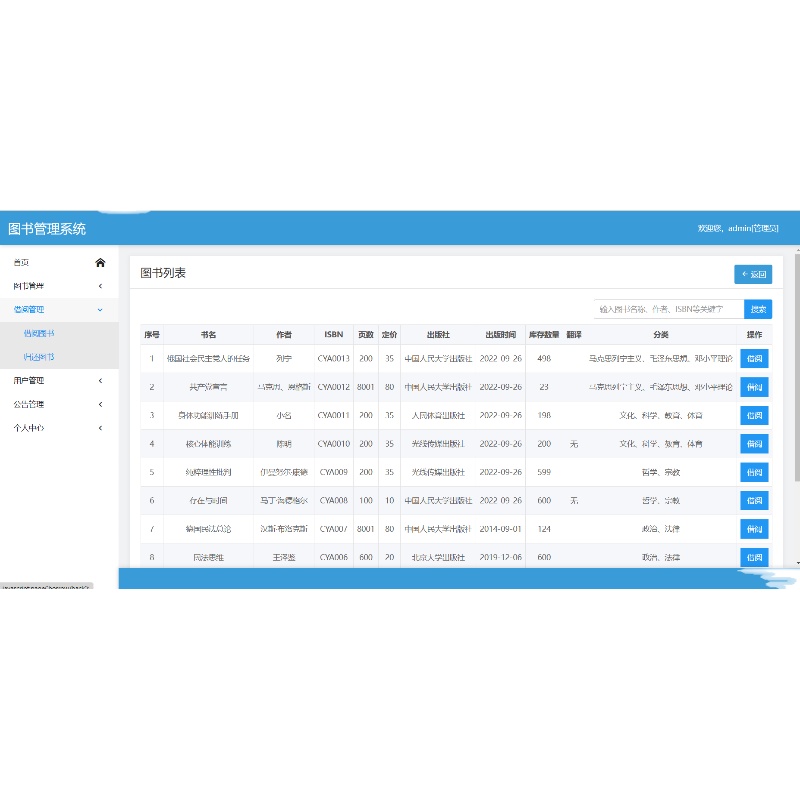Click author cell 王泽鉴
800x800 pixels.
click(284, 557)
